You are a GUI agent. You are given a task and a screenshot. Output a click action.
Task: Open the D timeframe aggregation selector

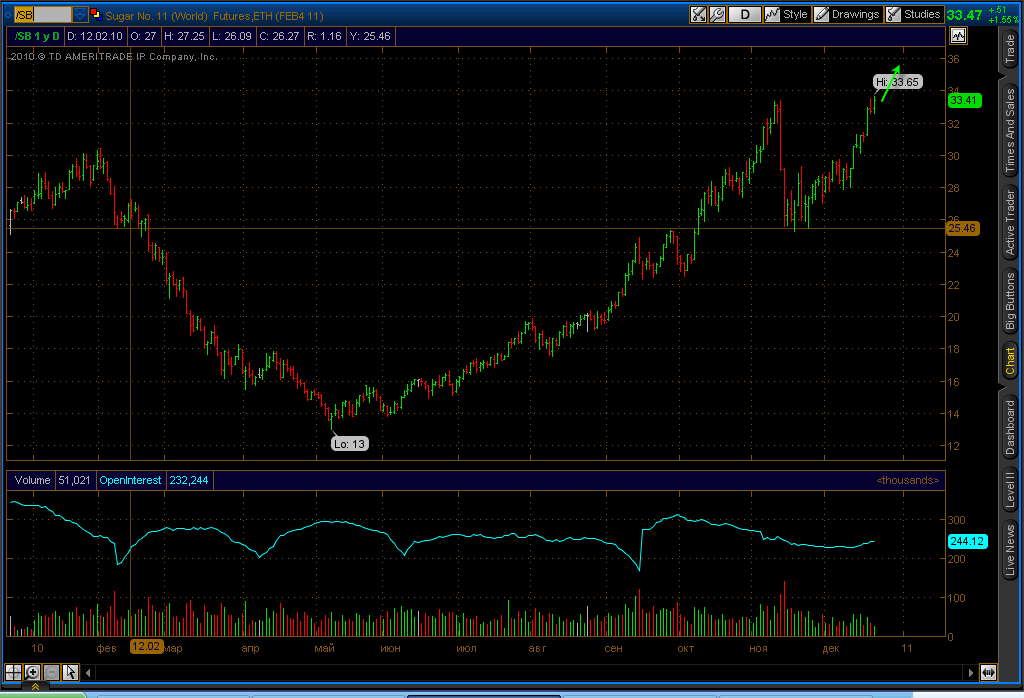click(x=744, y=14)
